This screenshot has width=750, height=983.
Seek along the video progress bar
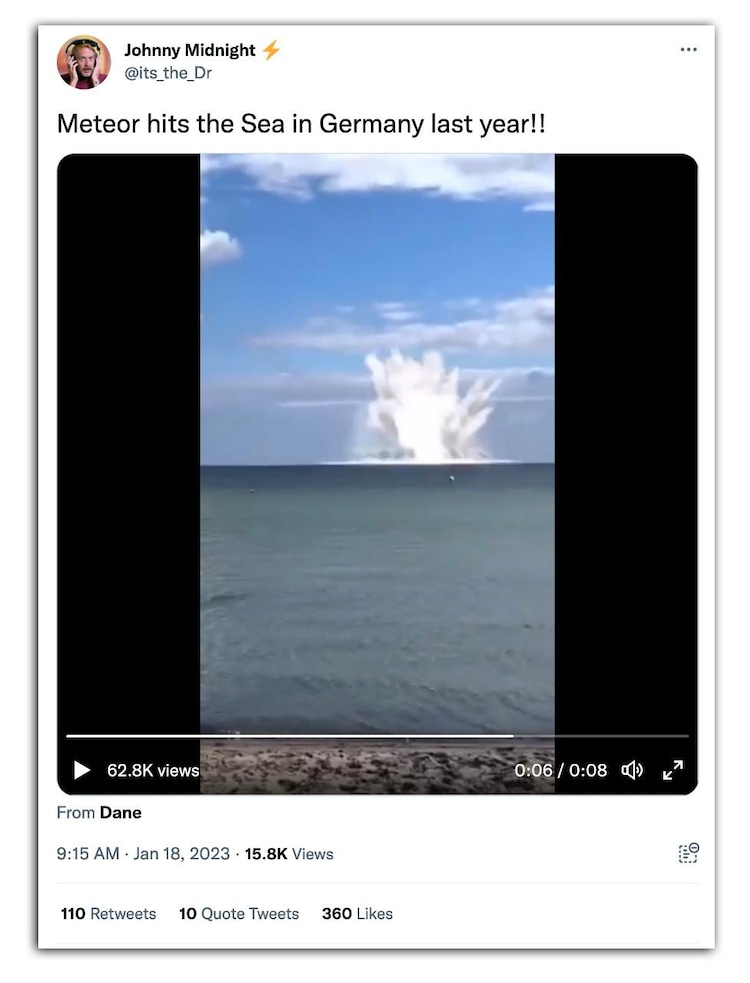377,736
